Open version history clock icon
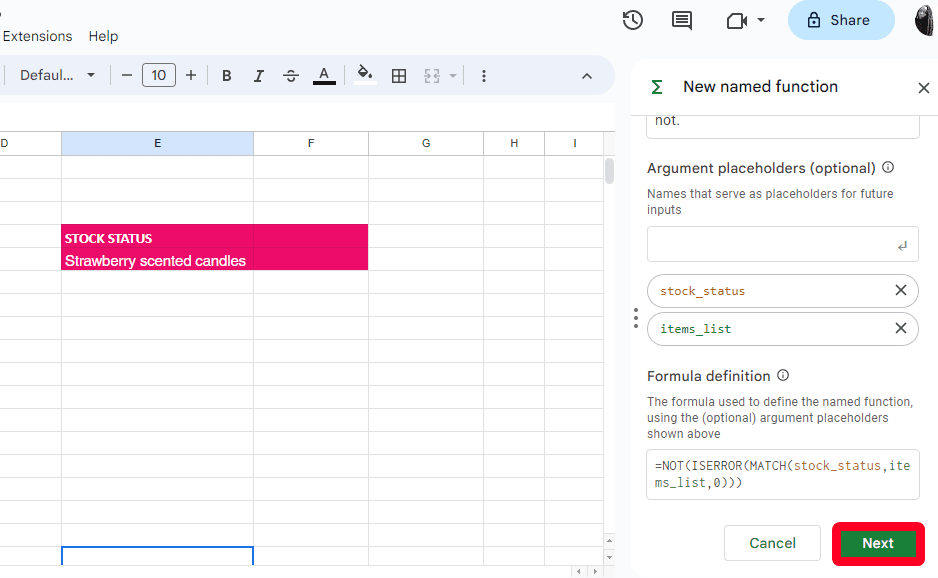This screenshot has height=578, width=938. pyautogui.click(x=632, y=20)
